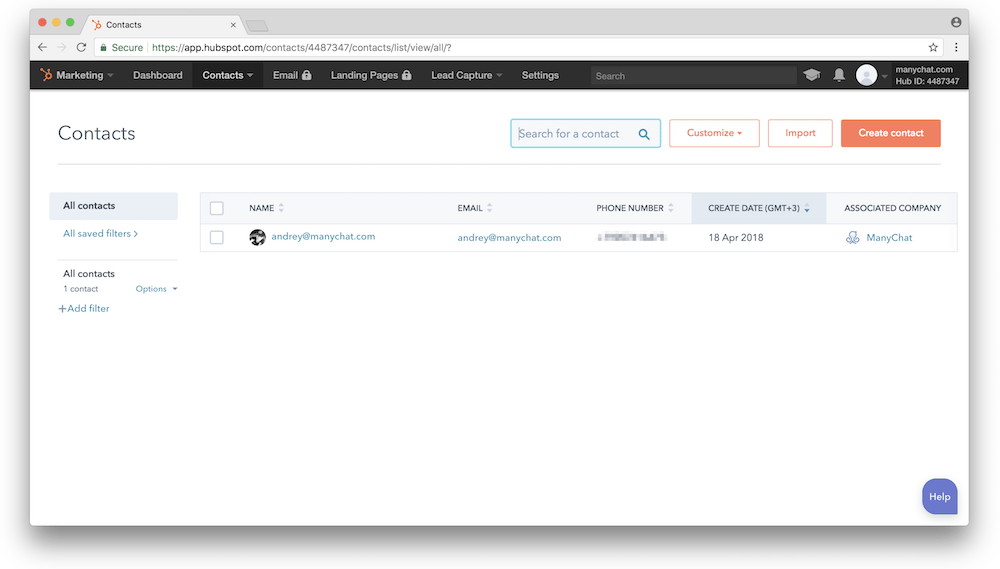Image resolution: width=1000 pixels, height=569 pixels.
Task: Focus the top navbar Search field
Action: [693, 76]
